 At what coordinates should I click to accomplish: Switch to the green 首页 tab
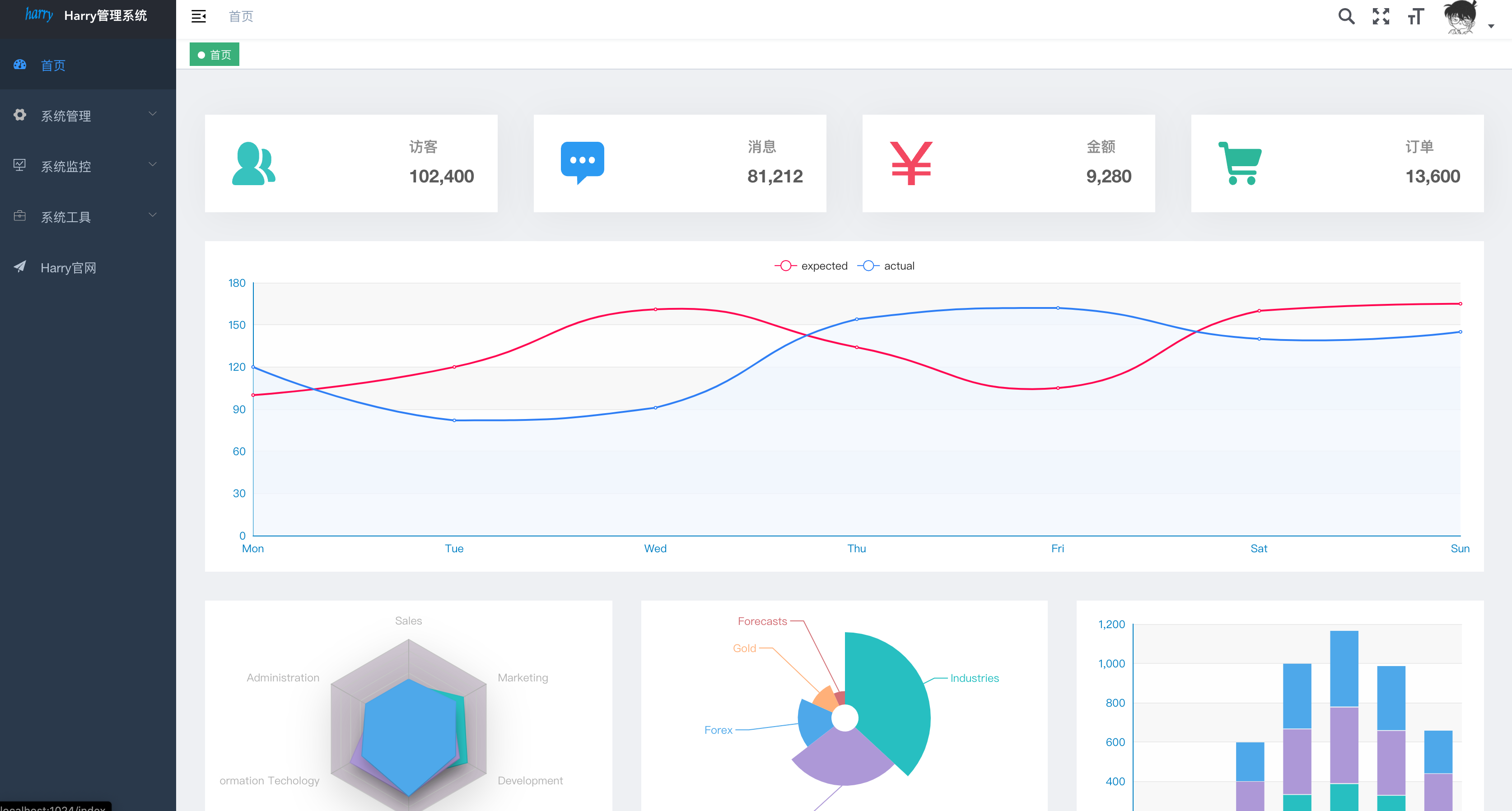(x=215, y=55)
